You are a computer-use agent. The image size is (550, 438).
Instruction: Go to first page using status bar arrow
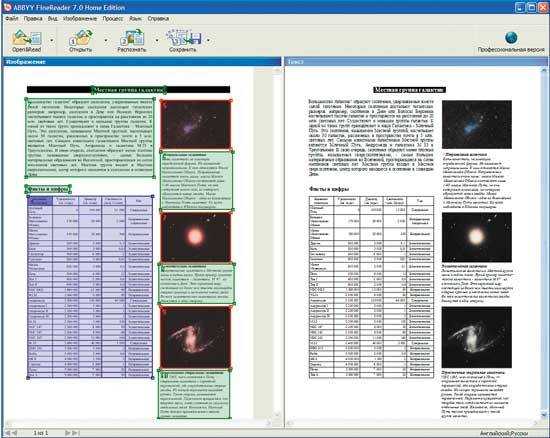7,433
